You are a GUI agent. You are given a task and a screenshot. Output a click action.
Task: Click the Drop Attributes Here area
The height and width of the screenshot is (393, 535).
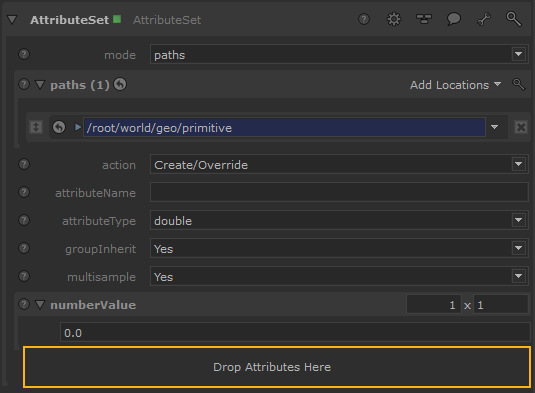(277, 367)
